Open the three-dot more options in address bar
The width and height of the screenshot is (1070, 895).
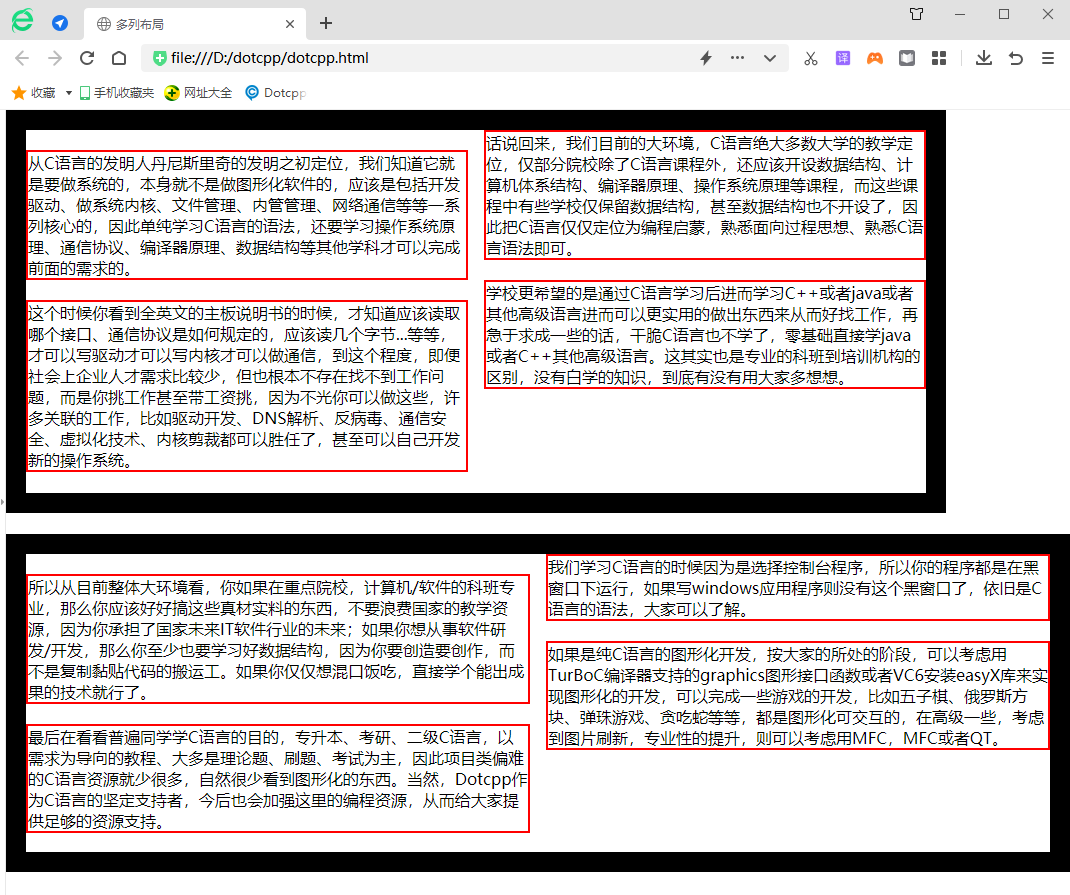(737, 58)
